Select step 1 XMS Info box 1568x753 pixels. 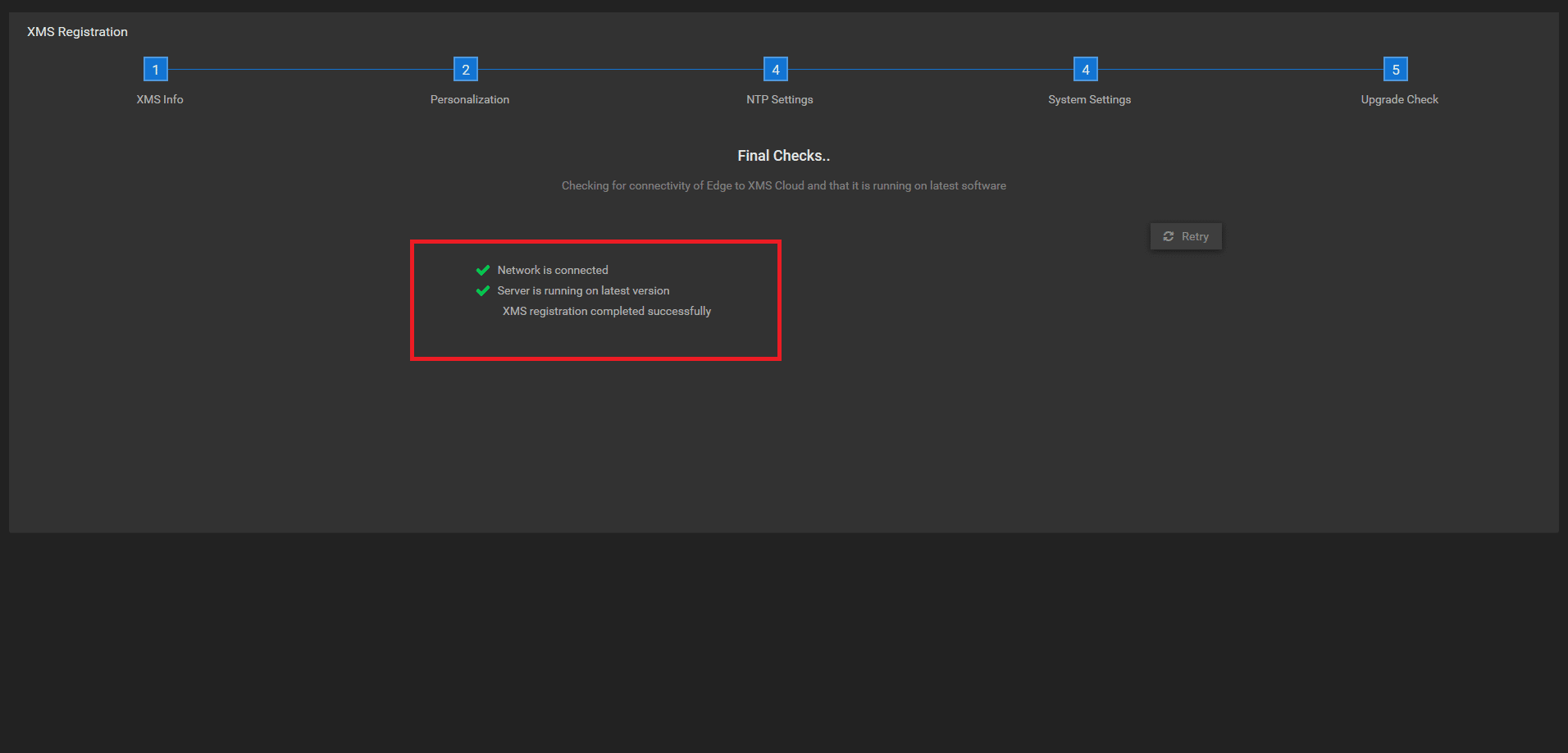pyautogui.click(x=156, y=69)
